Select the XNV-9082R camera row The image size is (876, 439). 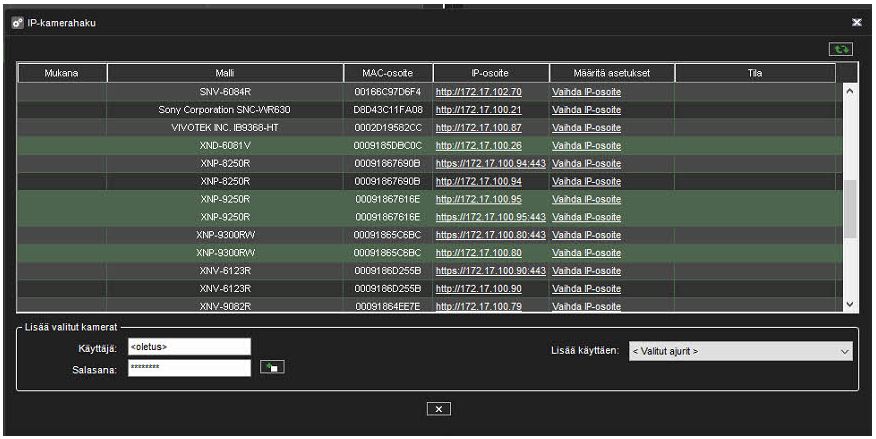225,306
